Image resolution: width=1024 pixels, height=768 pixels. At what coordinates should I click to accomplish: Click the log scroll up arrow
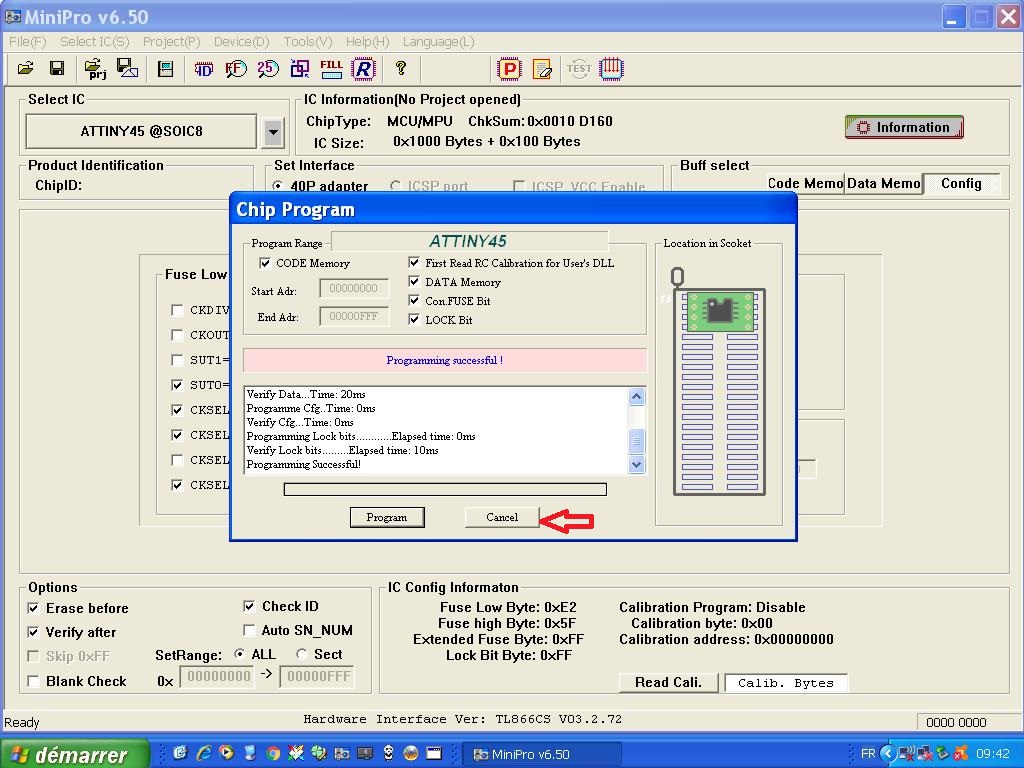[636, 396]
